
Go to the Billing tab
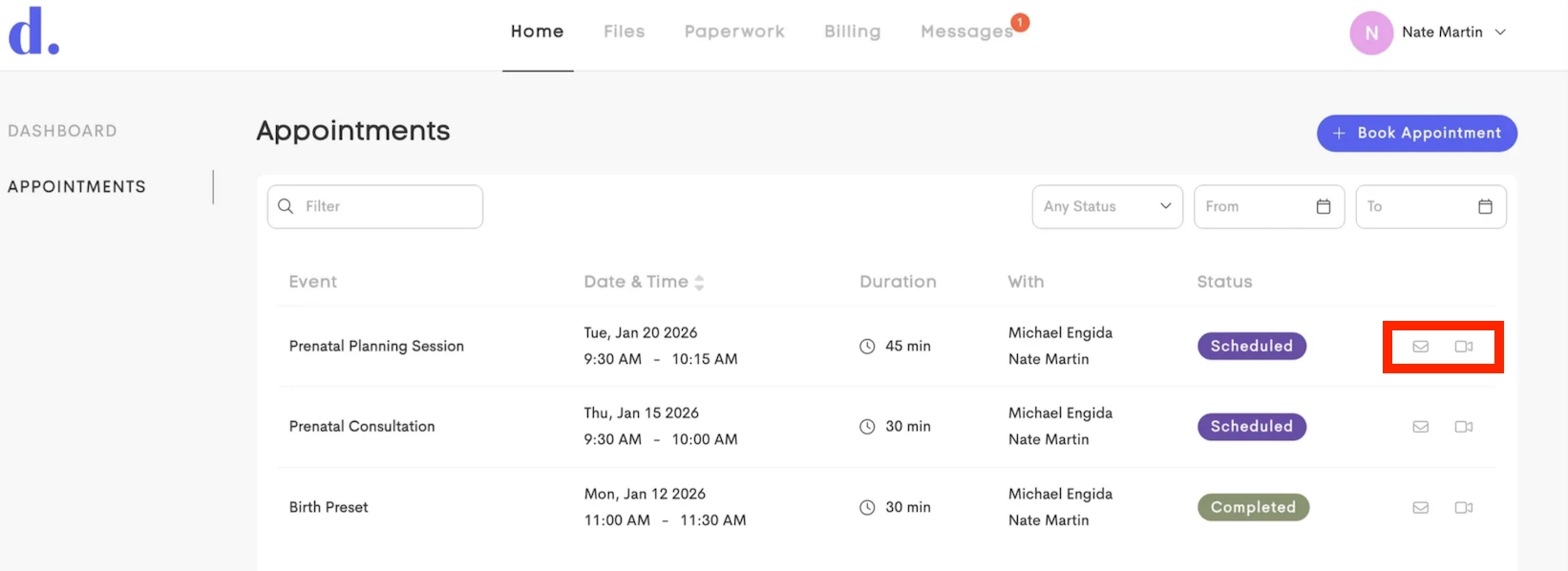853,32
